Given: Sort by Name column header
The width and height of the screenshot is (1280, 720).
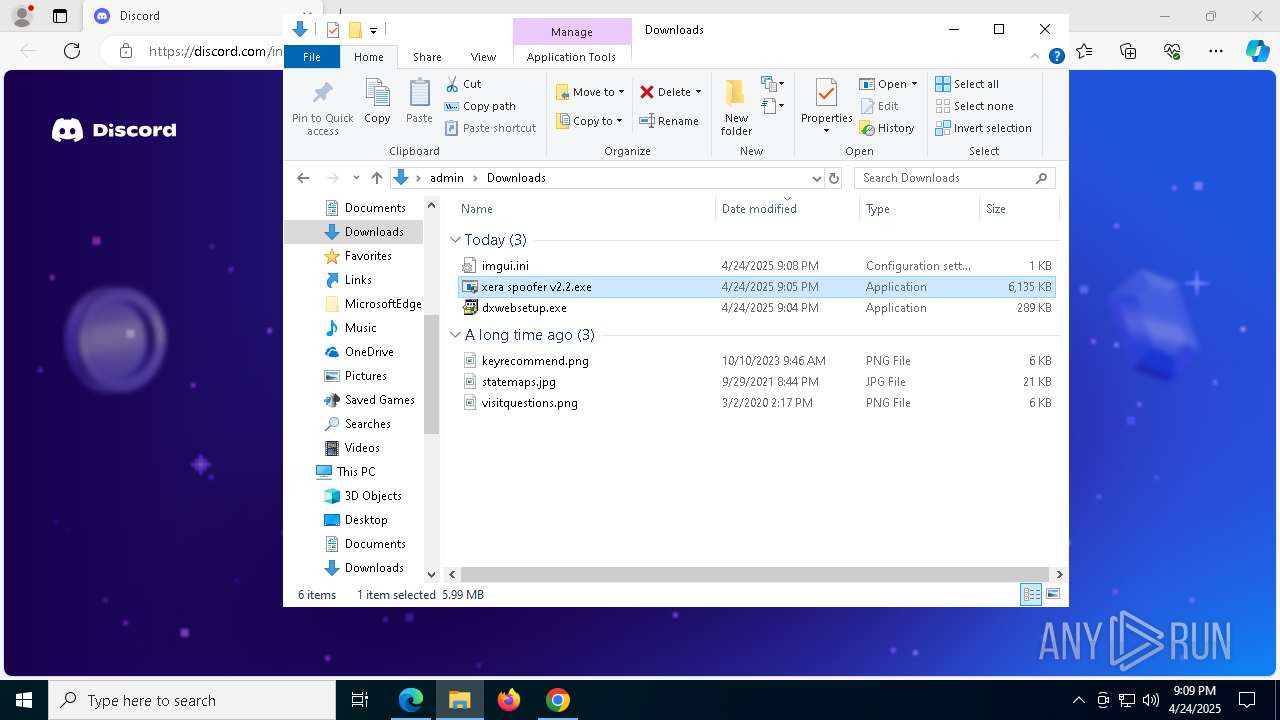Looking at the screenshot, I should [586, 209].
